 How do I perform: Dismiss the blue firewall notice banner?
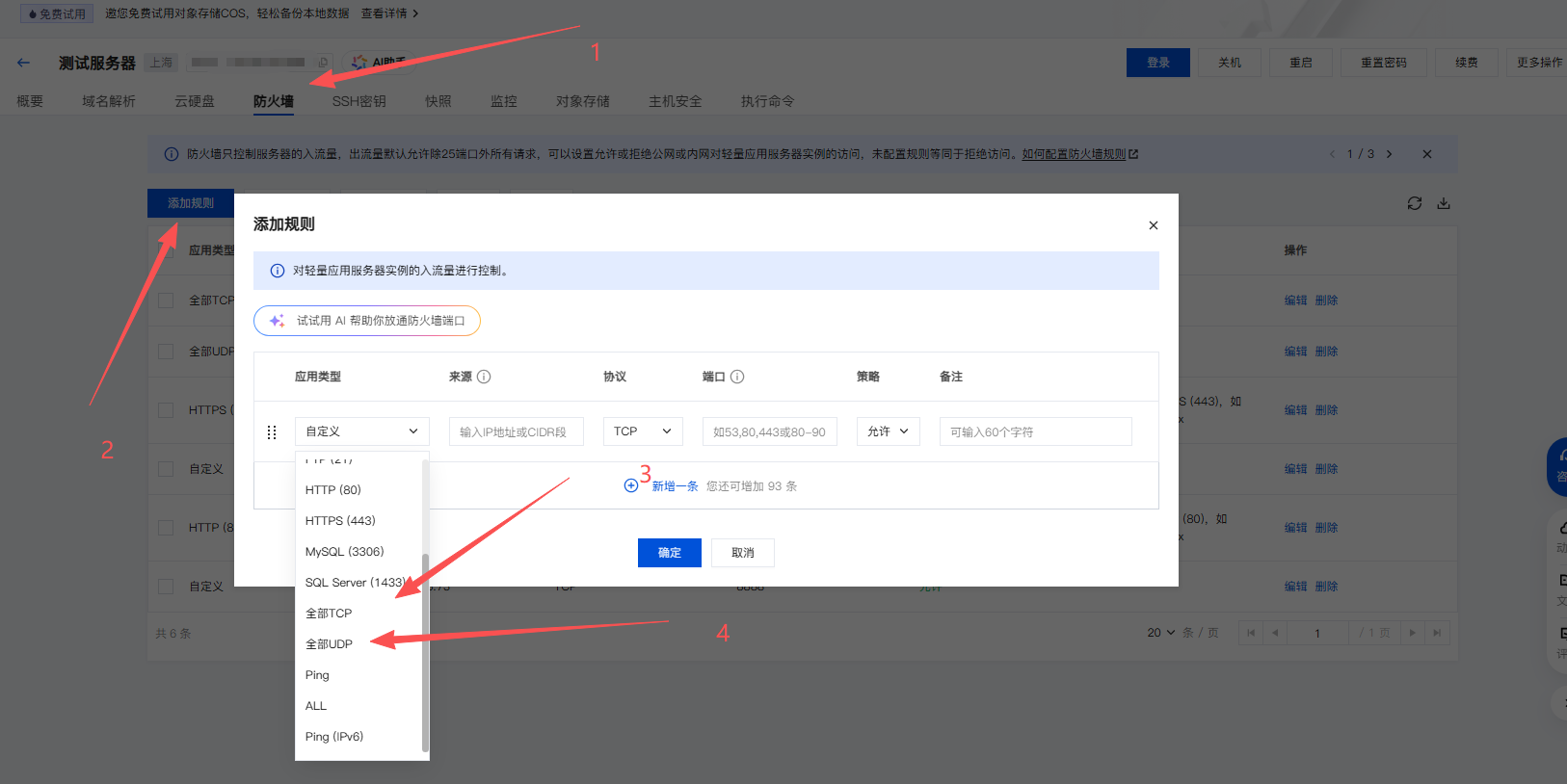1426,154
